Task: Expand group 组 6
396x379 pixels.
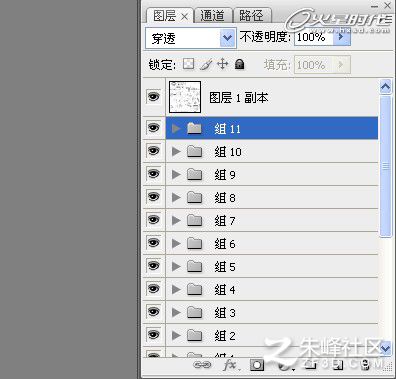Action: coord(176,244)
